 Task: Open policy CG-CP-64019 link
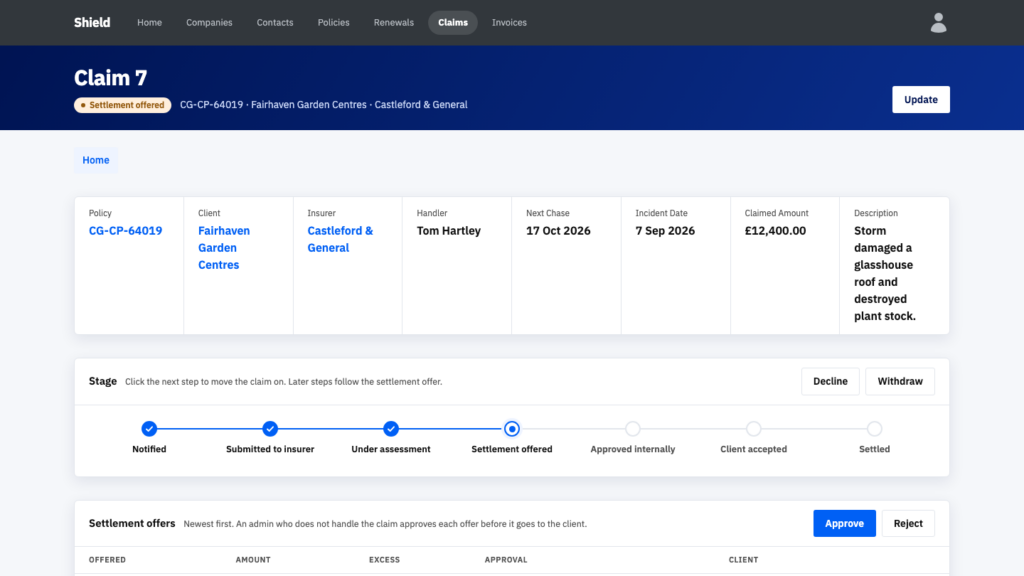click(125, 231)
